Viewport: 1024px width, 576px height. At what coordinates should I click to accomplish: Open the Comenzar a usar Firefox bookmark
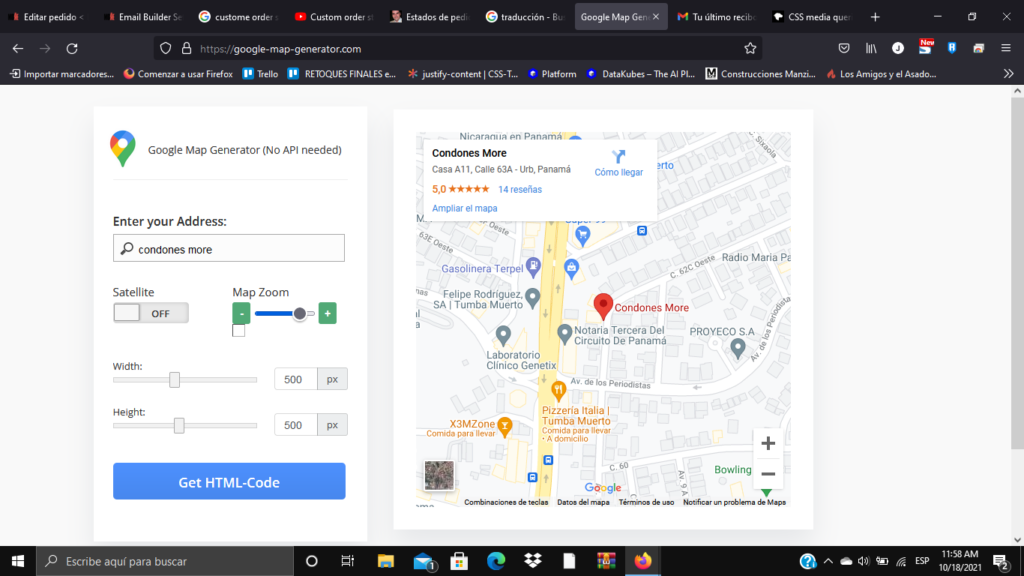pyautogui.click(x=178, y=74)
